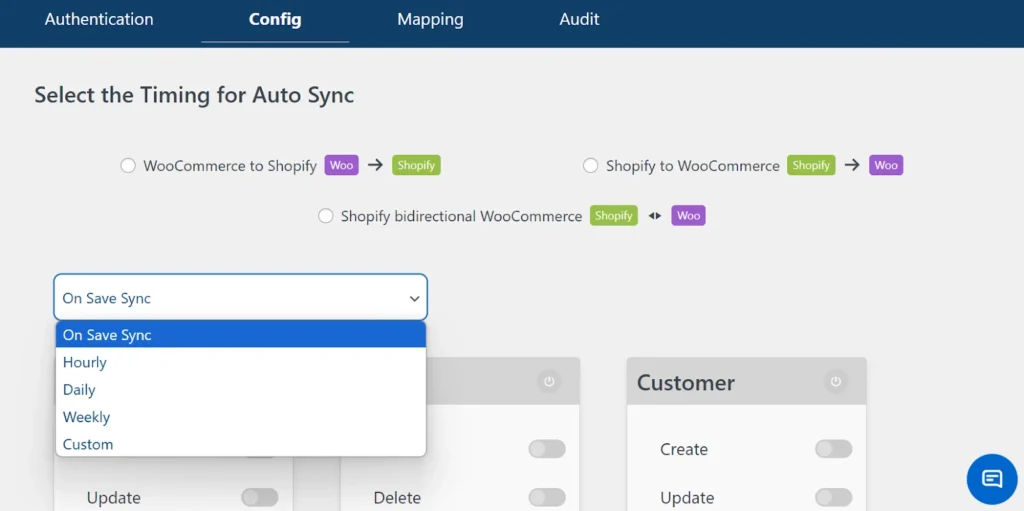The image size is (1024, 511).
Task: Choose Hourly from the sync timing list
Action: 85,362
